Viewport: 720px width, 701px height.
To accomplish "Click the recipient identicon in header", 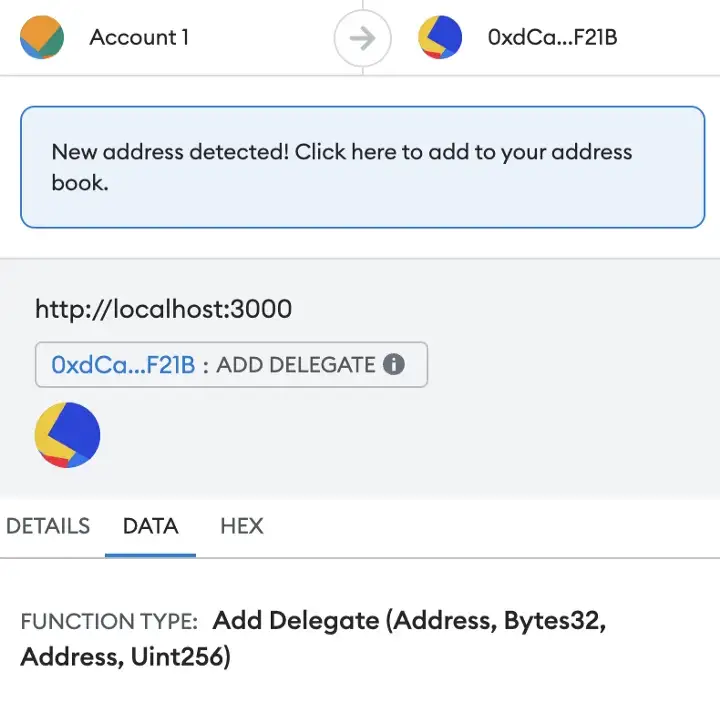I will tap(440, 38).
